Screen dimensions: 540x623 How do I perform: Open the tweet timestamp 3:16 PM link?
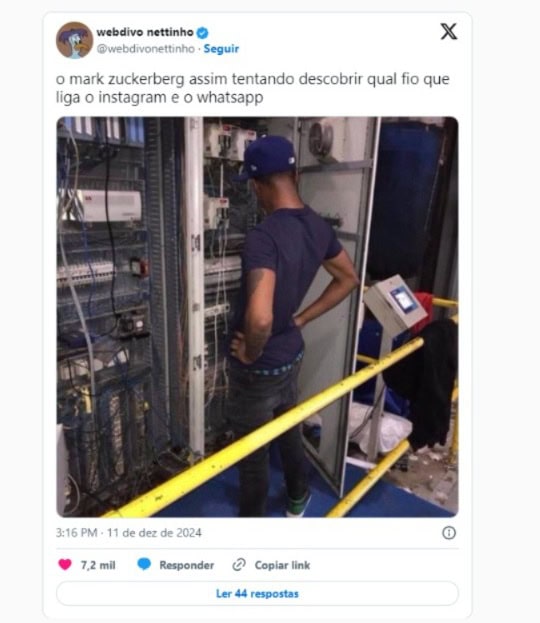click(76, 533)
